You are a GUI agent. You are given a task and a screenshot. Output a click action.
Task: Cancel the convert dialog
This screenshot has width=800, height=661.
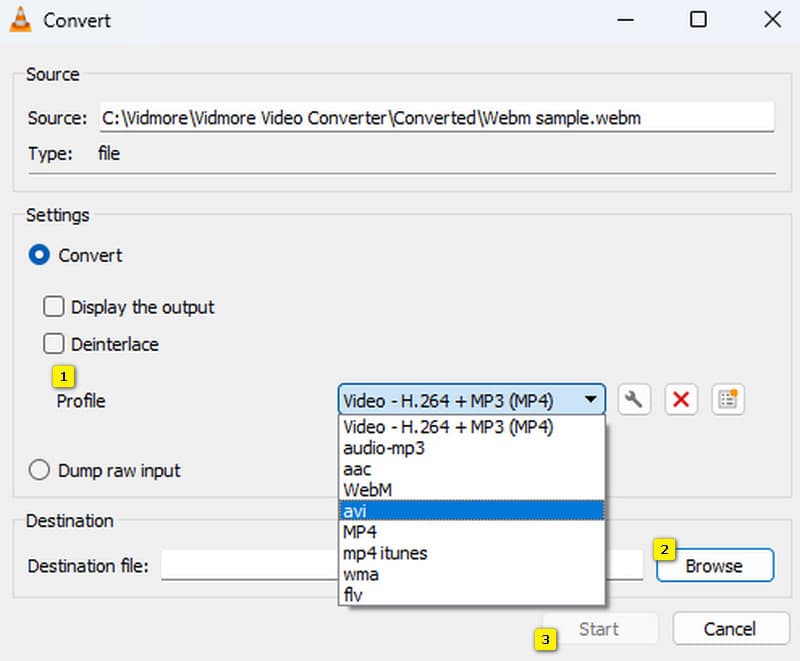tap(731, 628)
